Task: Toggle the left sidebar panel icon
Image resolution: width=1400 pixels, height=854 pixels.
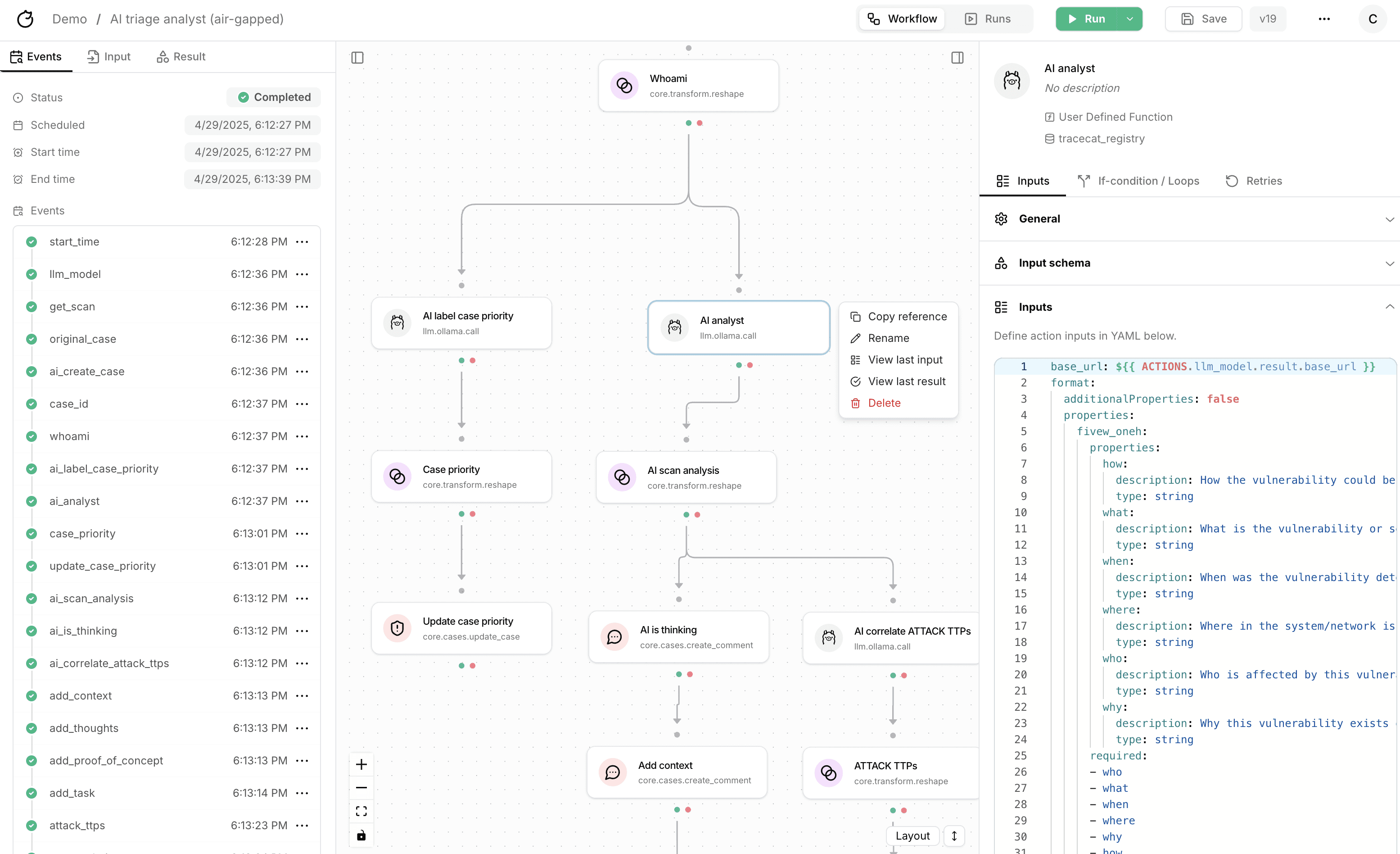Action: pos(357,57)
